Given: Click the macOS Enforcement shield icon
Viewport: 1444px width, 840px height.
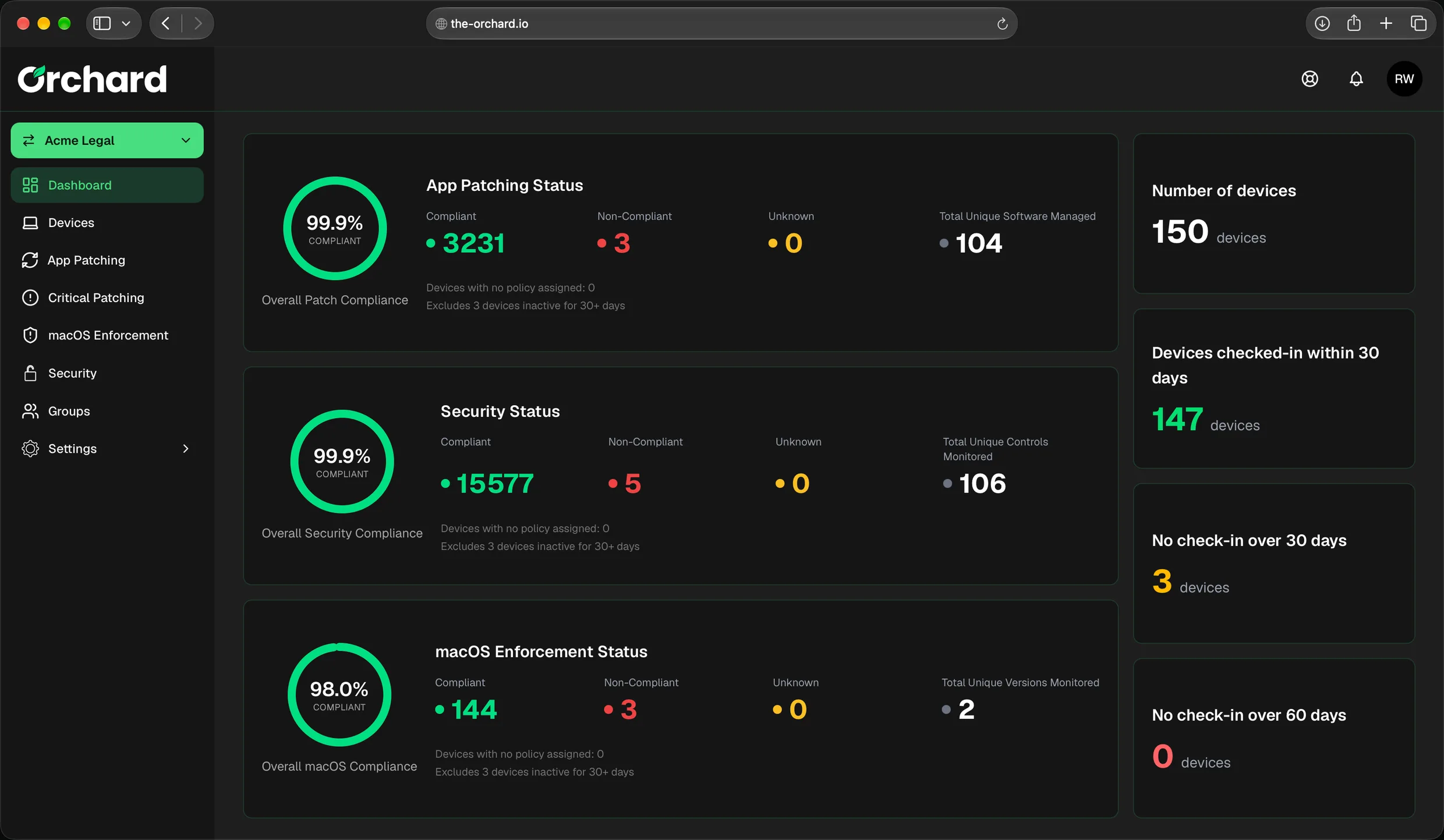Looking at the screenshot, I should 30,335.
